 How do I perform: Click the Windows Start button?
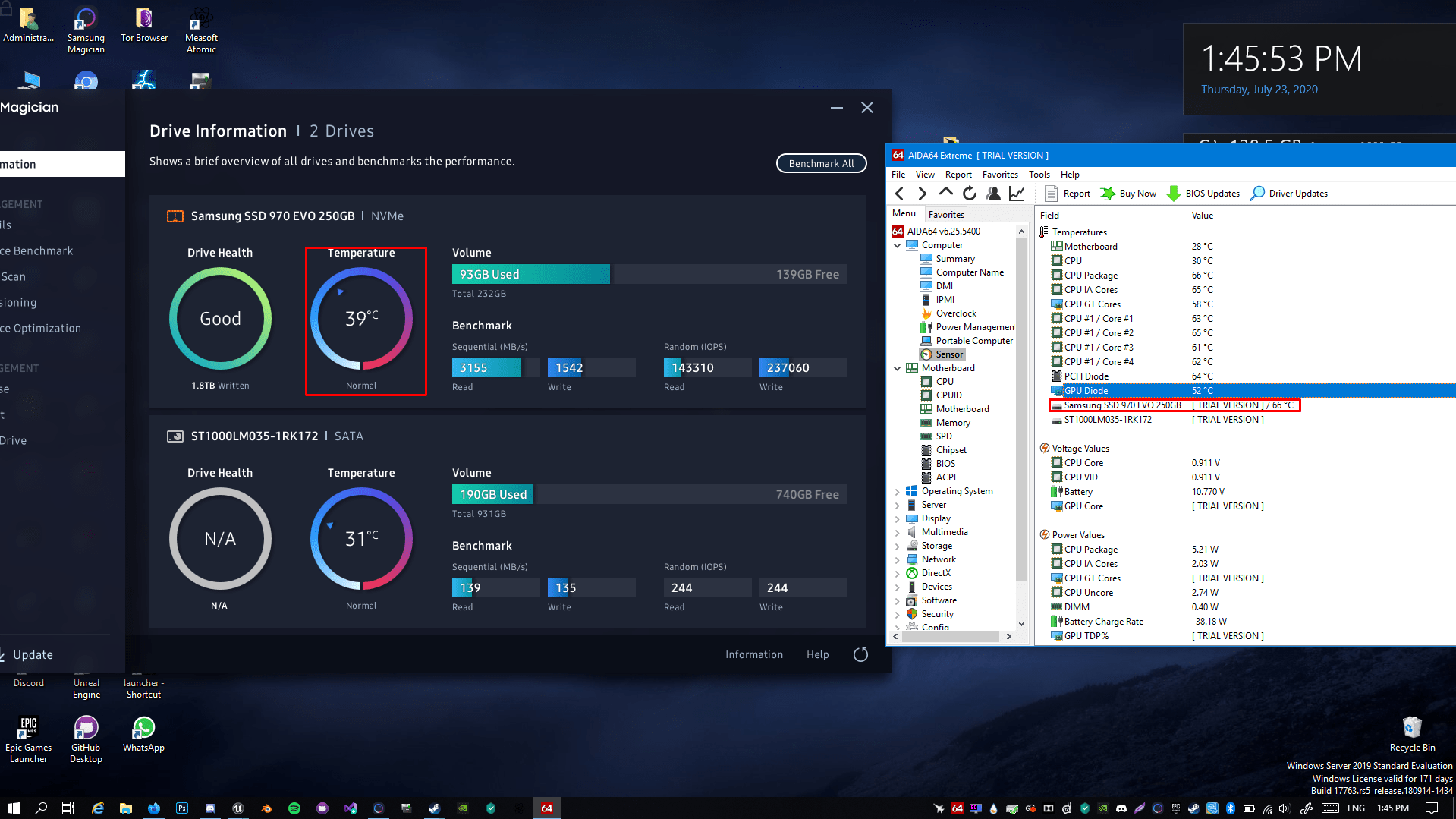(13, 808)
